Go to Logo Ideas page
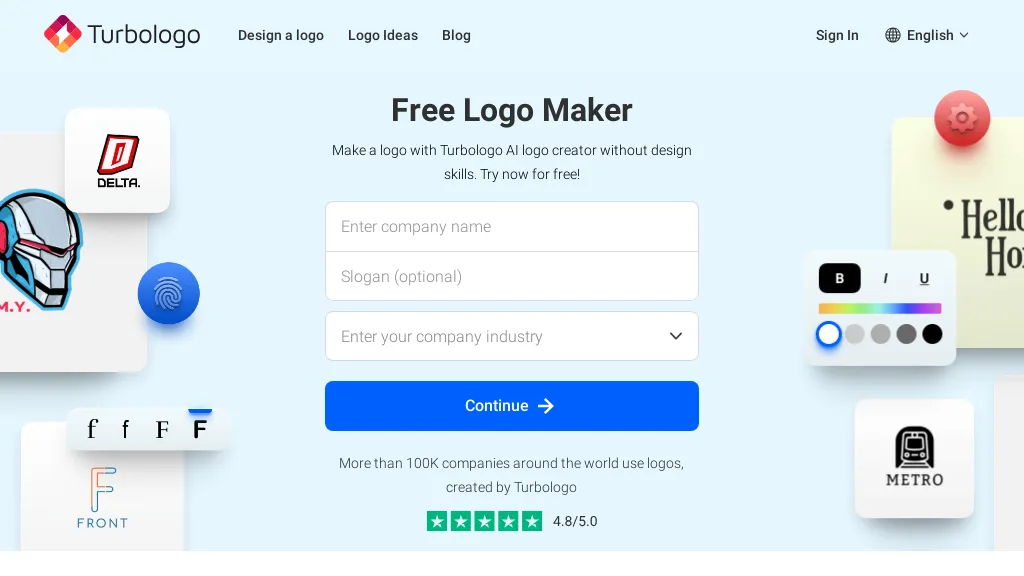Image resolution: width=1024 pixels, height=576 pixels. (x=383, y=35)
